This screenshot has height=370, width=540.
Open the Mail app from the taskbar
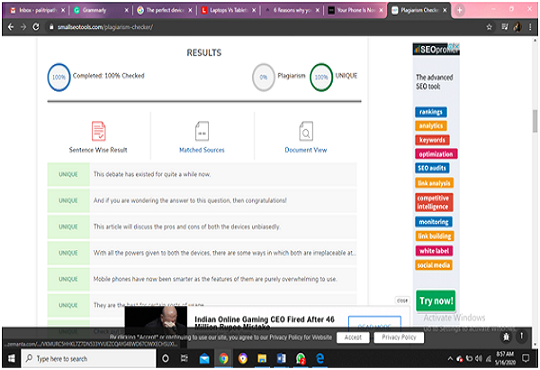coord(204,359)
